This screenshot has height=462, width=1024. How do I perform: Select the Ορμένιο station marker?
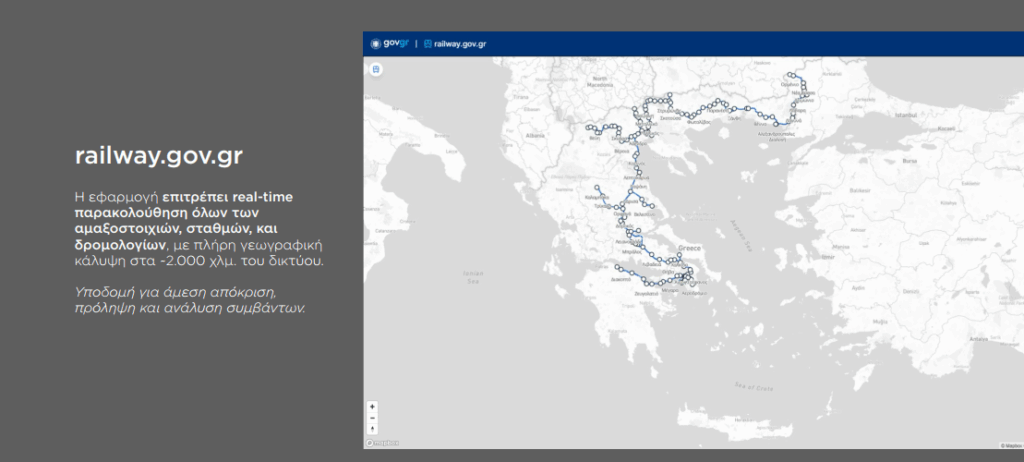tap(790, 75)
